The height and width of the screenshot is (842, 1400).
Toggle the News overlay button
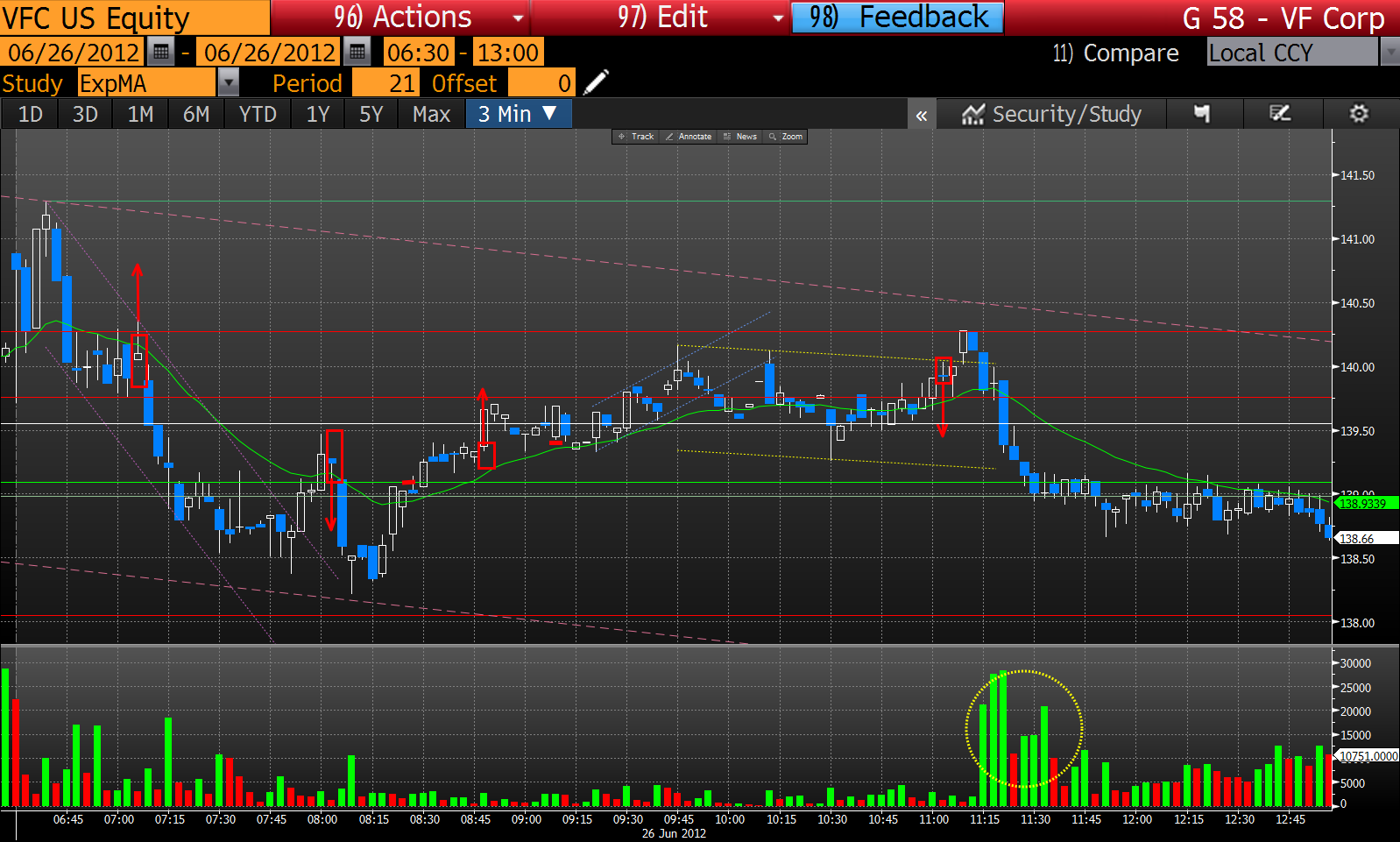[x=740, y=137]
